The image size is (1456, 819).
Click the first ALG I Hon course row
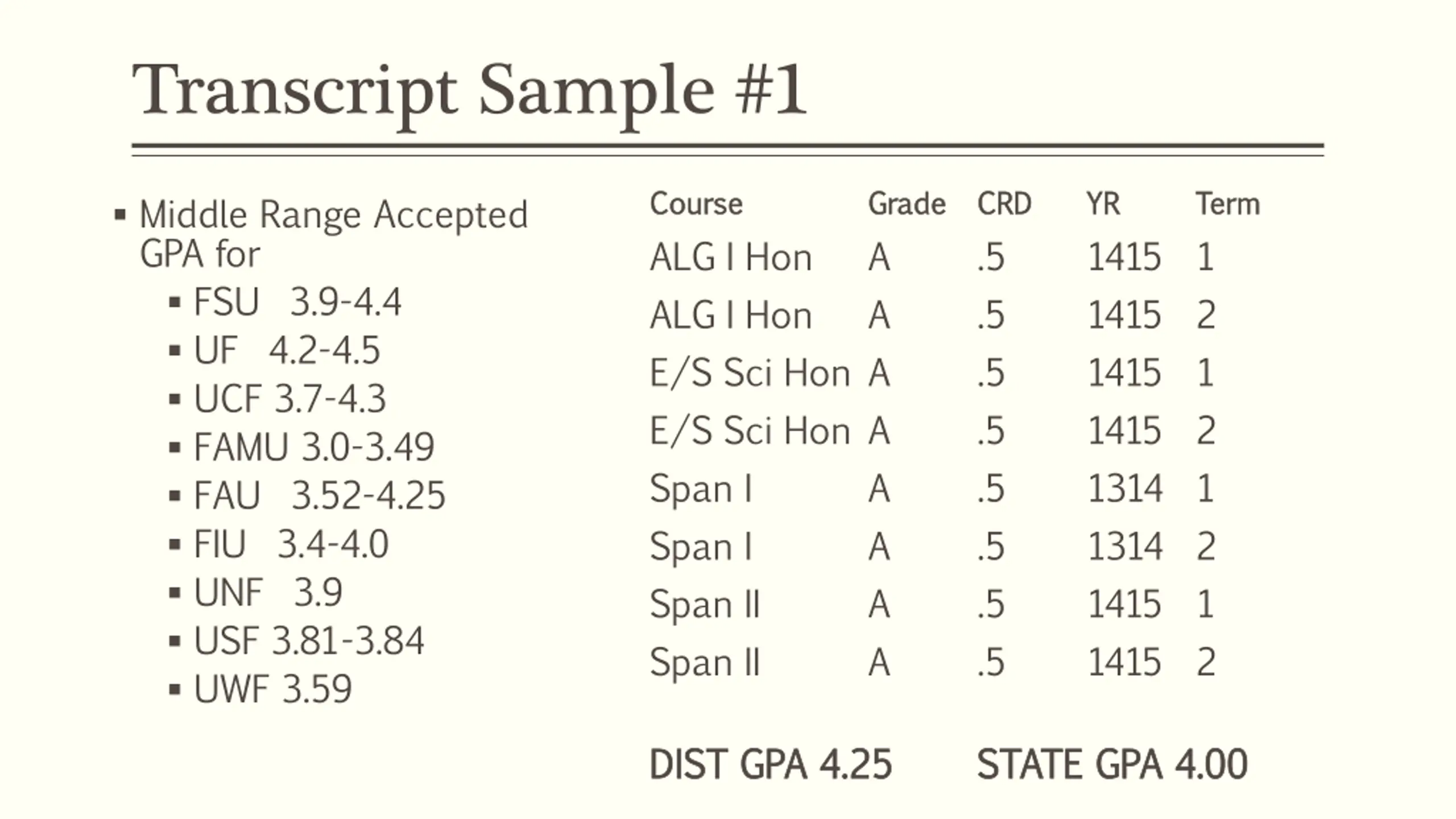tap(932, 257)
